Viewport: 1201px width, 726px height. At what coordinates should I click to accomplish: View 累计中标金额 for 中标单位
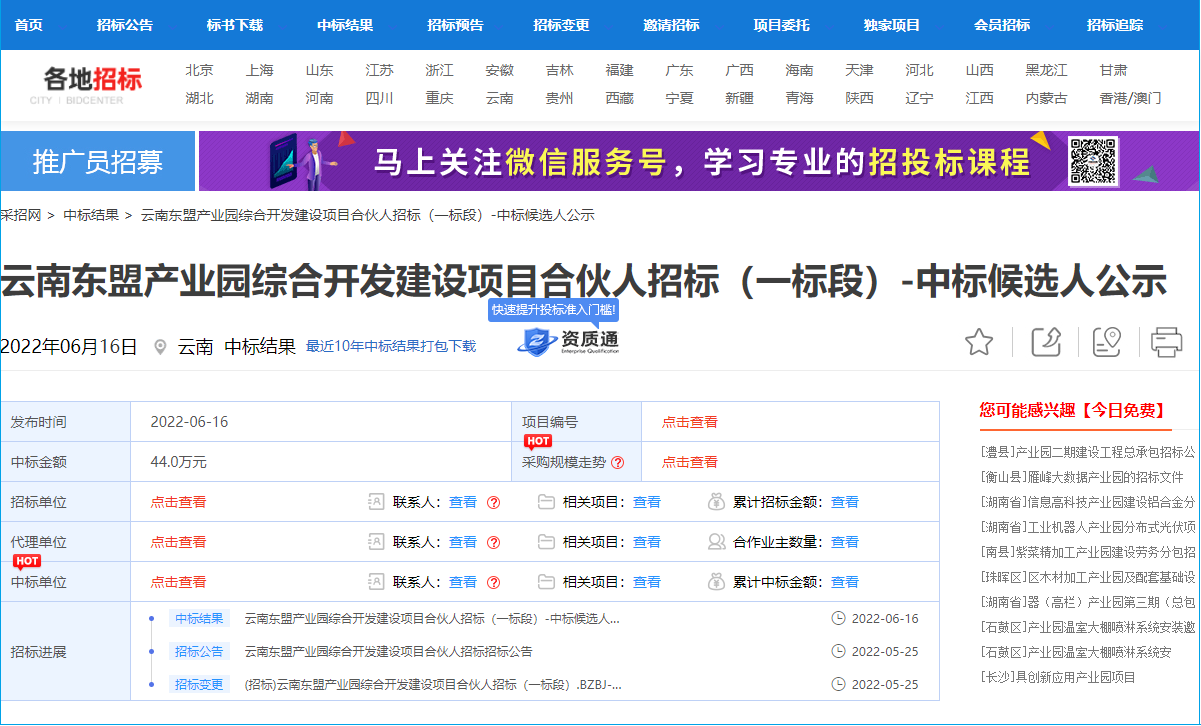[845, 582]
